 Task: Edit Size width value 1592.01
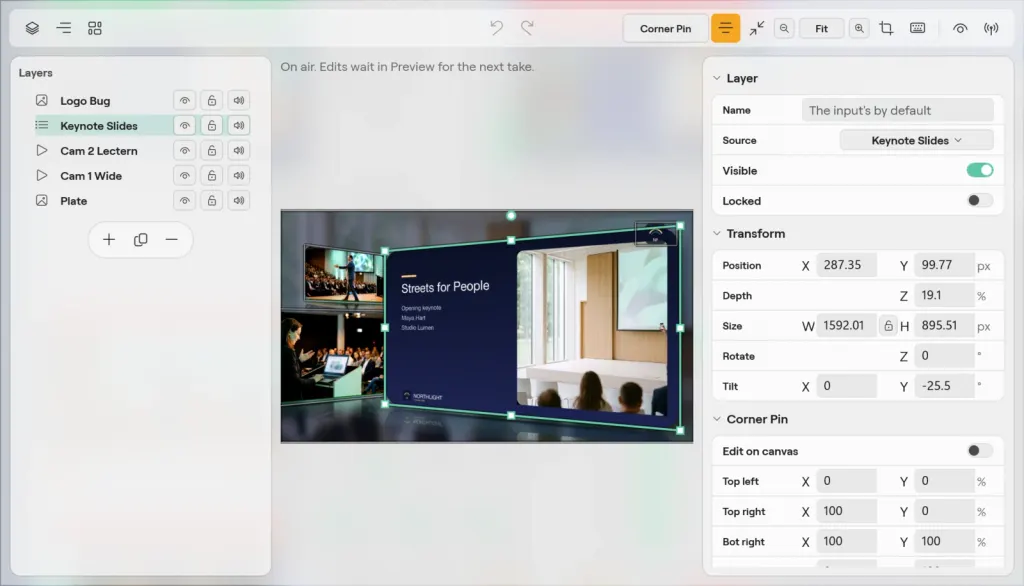[846, 325]
